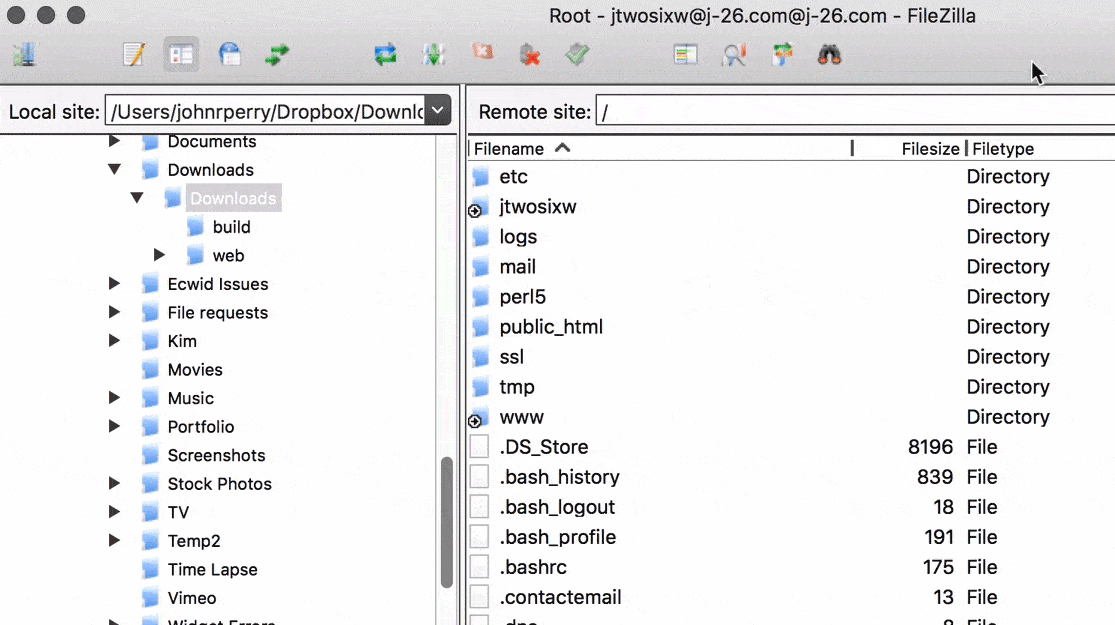Screen dimensions: 1115x625
Task: Sort by the Filename column header
Action: coord(660,149)
